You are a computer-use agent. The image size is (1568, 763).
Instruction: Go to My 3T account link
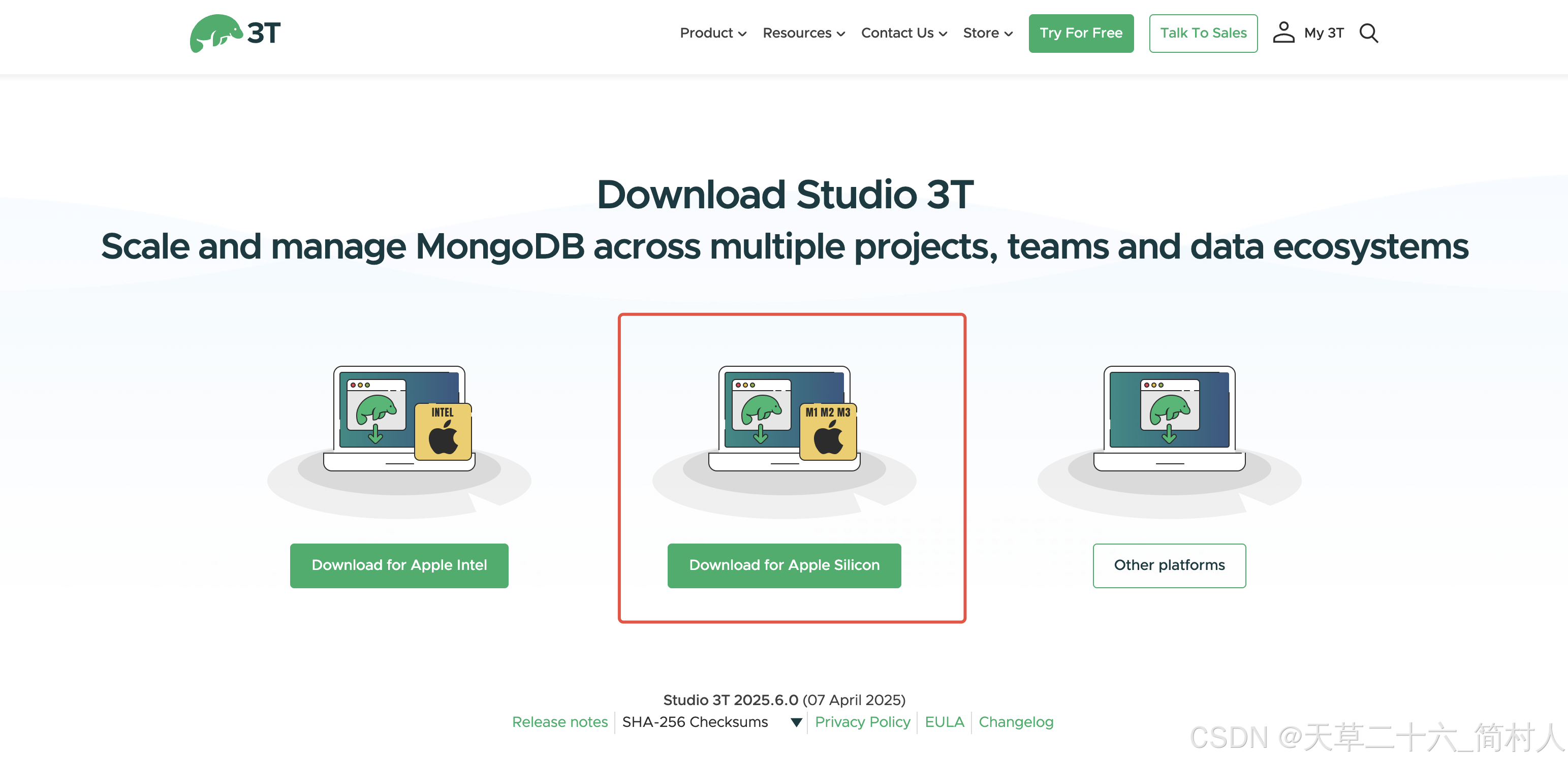pos(1323,33)
